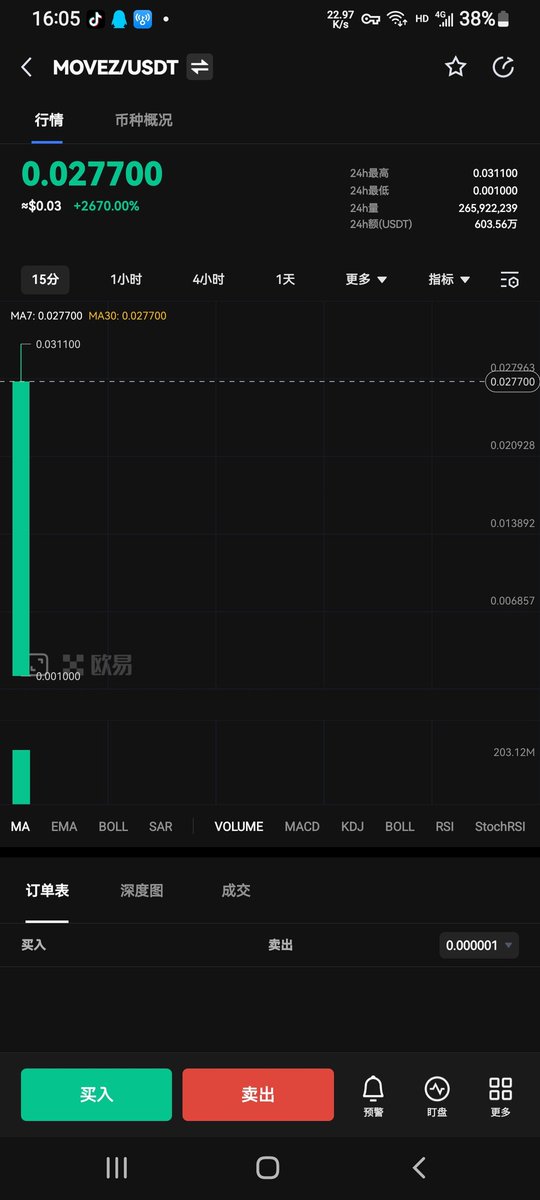Select the 4小时 timeframe
This screenshot has height=1200, width=540.
[x=208, y=279]
